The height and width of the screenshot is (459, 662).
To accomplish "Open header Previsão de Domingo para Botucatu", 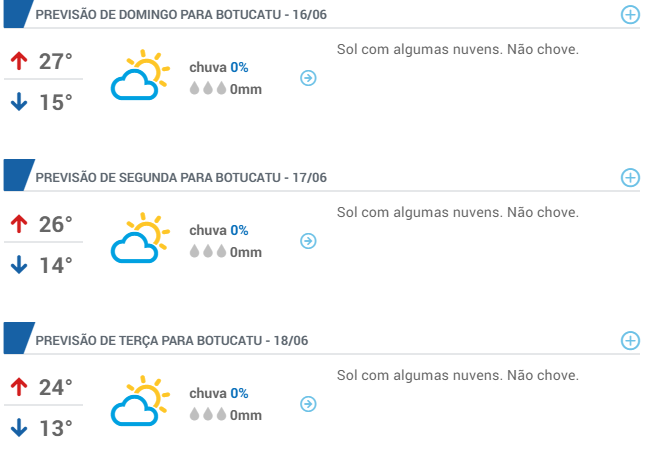I will (181, 15).
